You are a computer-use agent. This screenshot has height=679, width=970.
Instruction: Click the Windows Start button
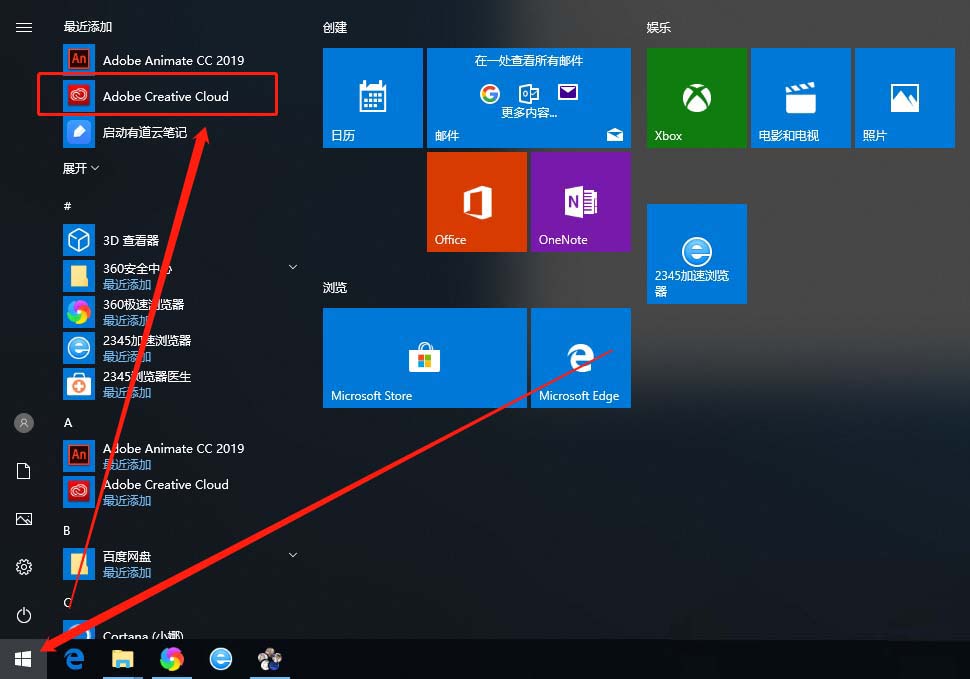[23, 659]
